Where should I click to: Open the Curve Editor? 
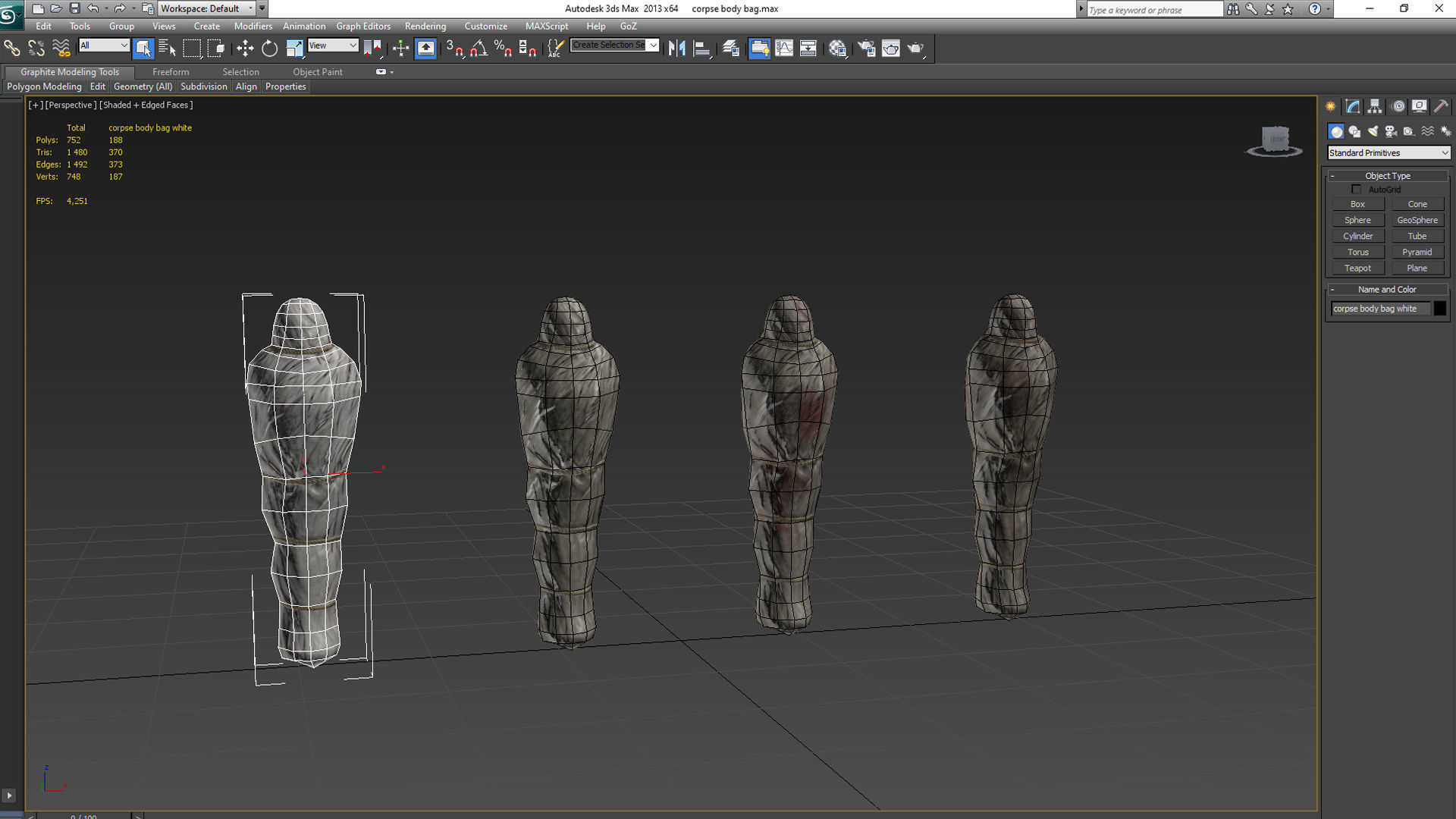(x=784, y=49)
